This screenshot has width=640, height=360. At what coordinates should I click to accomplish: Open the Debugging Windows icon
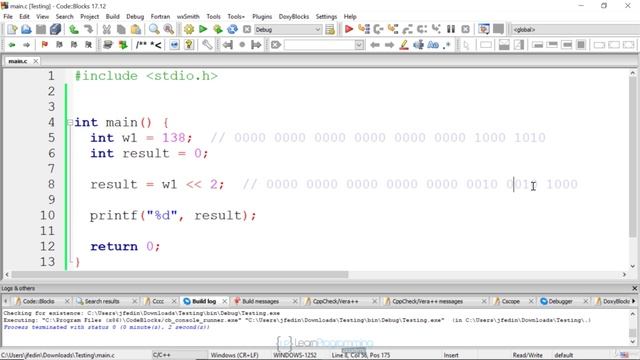pos(484,29)
